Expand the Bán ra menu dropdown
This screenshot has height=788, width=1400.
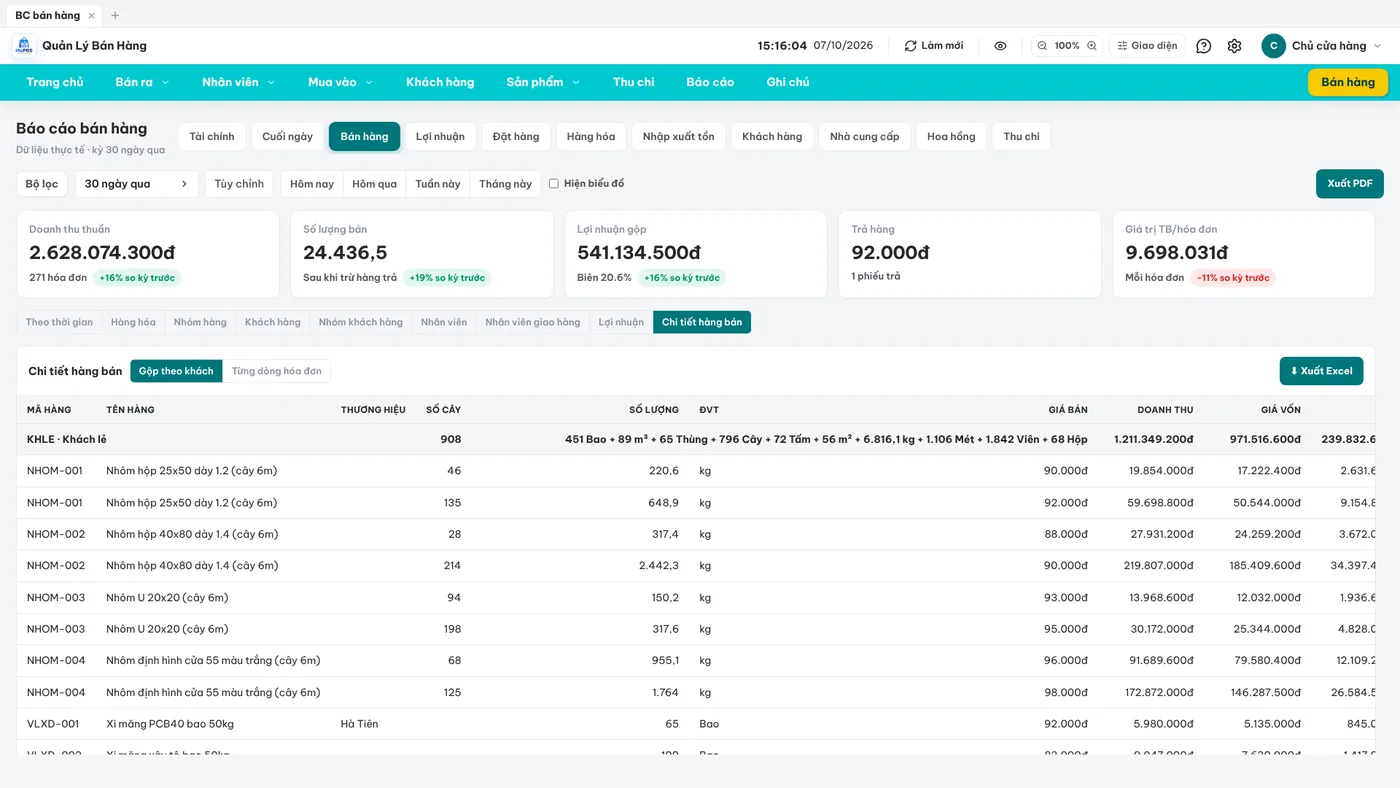[x=142, y=82]
